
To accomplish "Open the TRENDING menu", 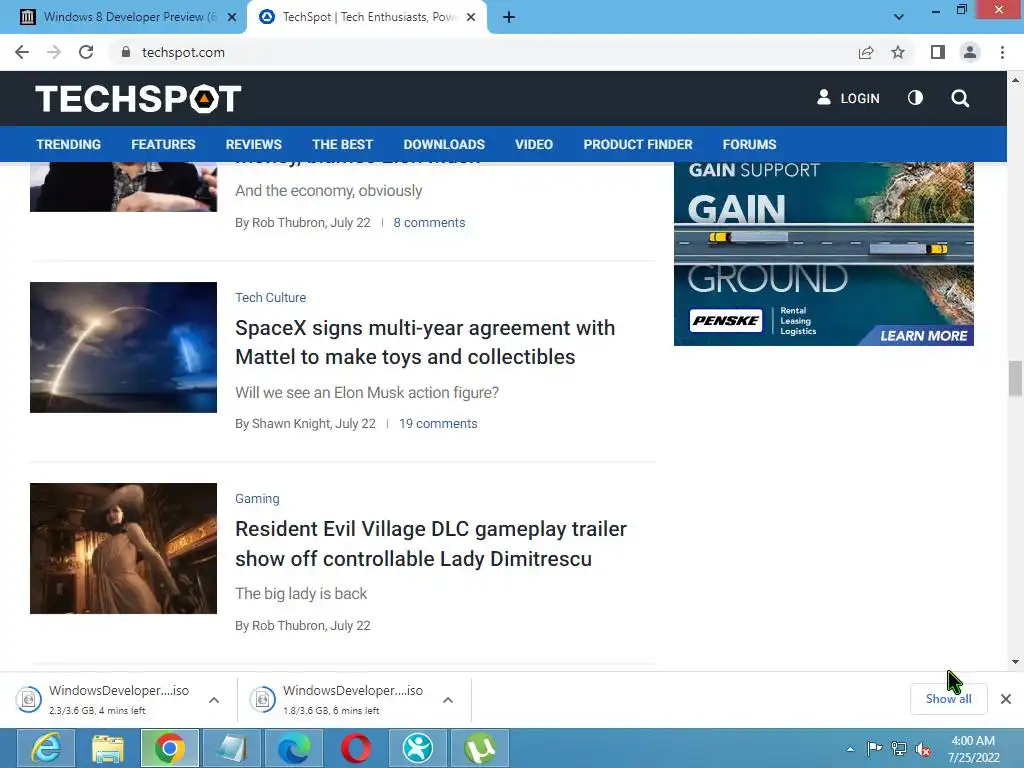I will (69, 144).
